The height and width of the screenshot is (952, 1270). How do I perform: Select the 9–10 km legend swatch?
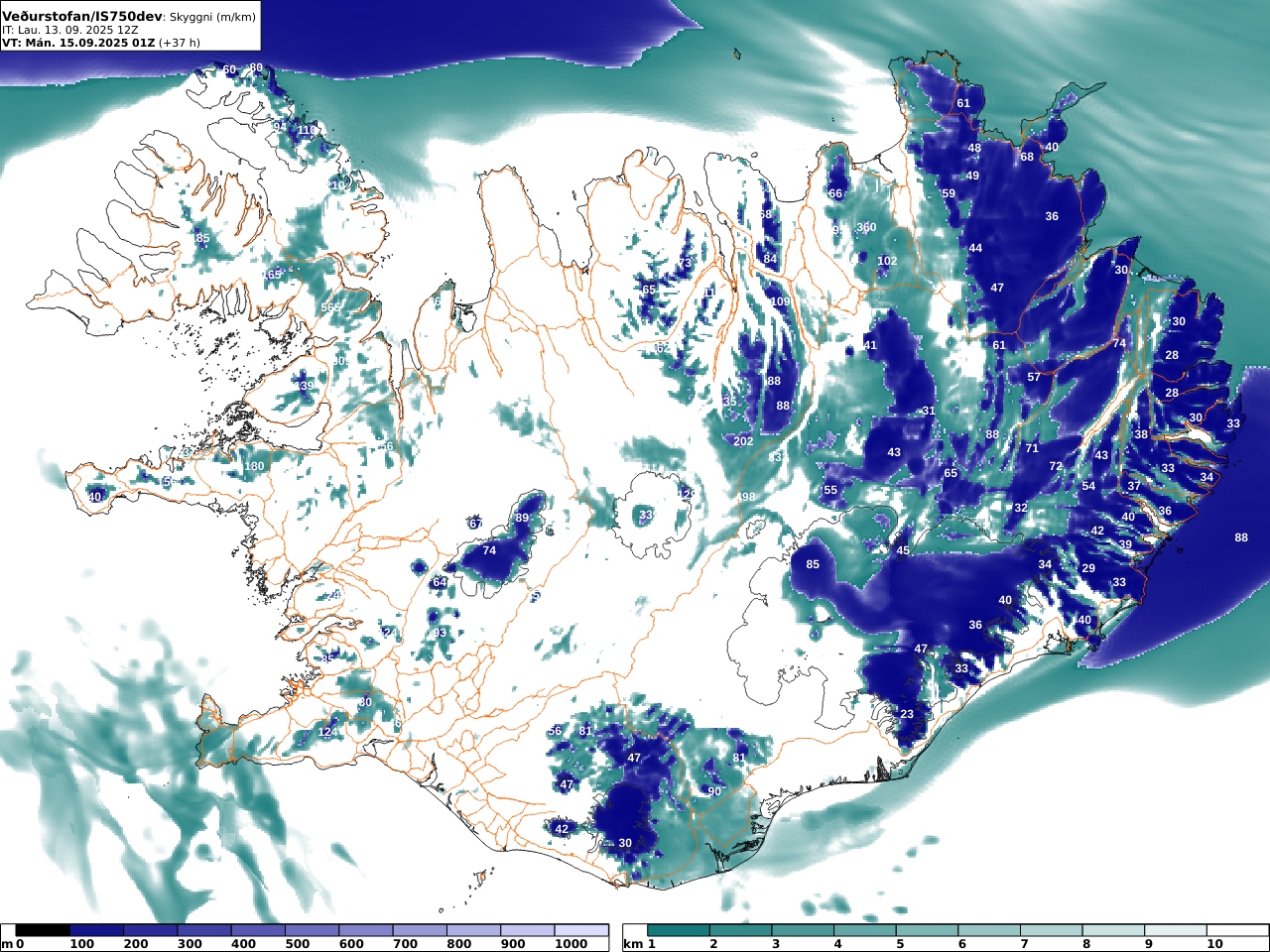1175,930
